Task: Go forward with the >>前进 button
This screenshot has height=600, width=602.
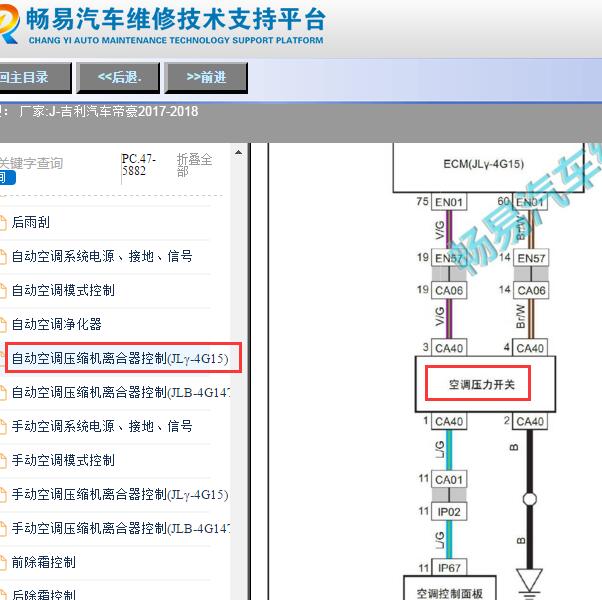Action: click(x=206, y=78)
